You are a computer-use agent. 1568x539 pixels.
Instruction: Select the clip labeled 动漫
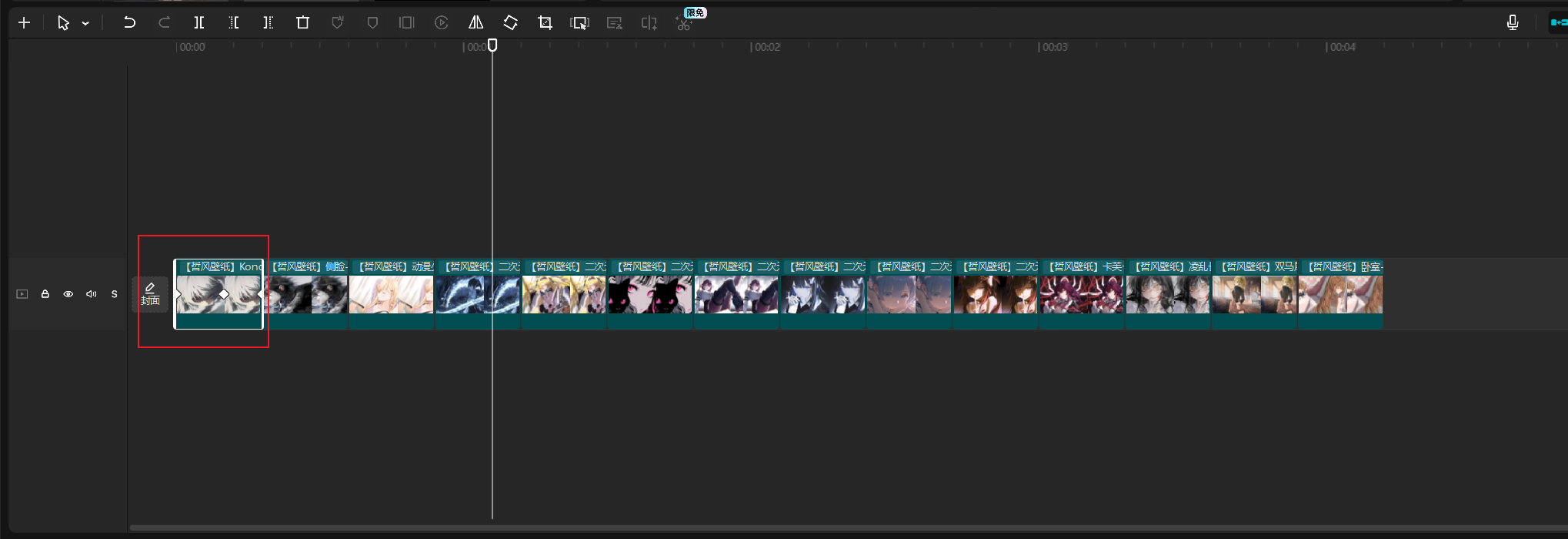392,294
